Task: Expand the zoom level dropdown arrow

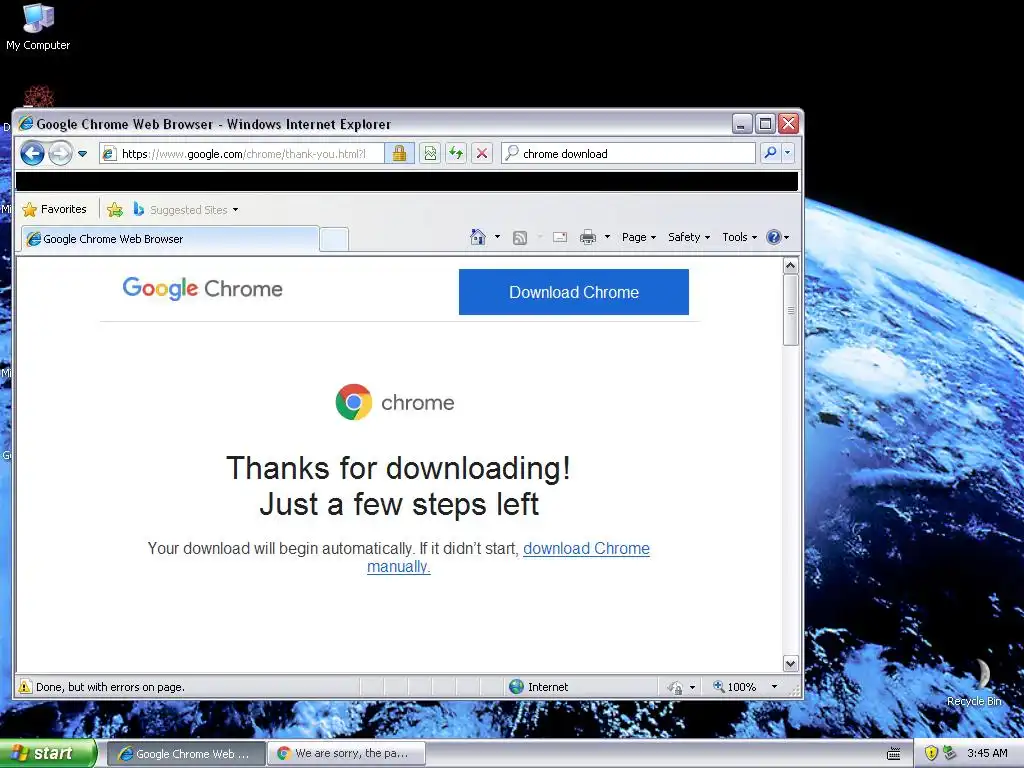Action: coord(775,686)
